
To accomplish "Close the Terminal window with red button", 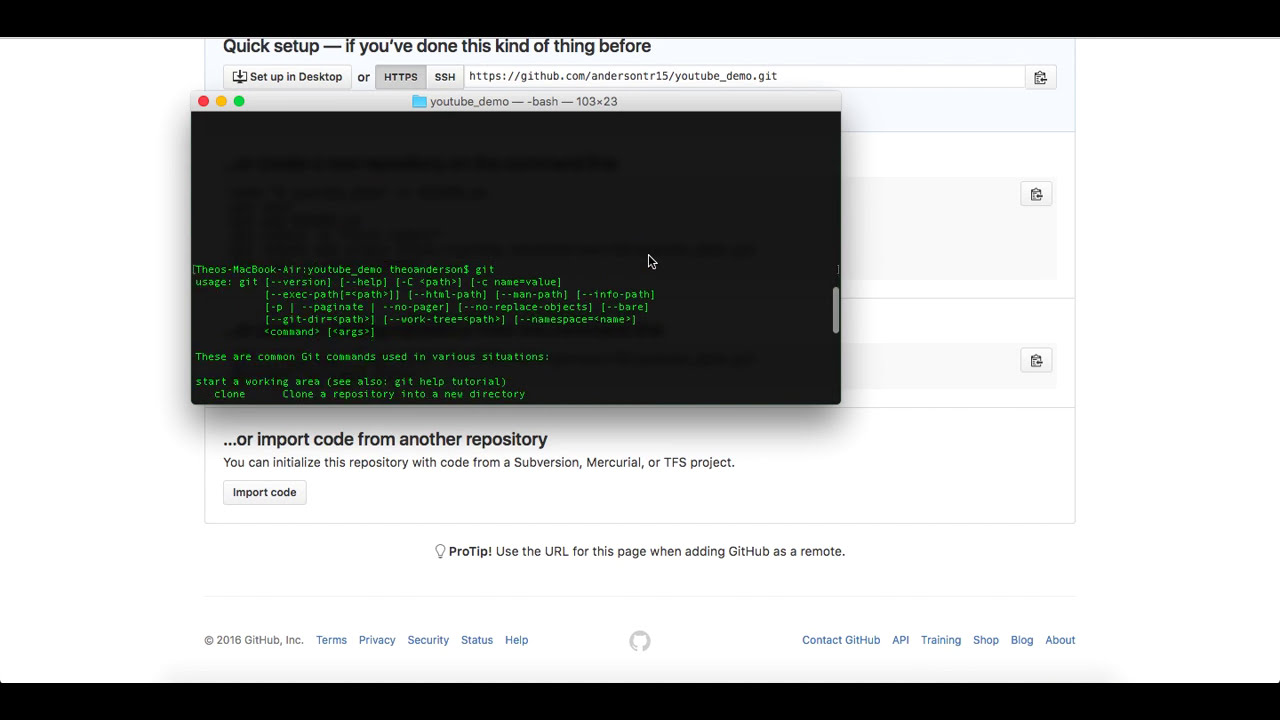I will [204, 101].
